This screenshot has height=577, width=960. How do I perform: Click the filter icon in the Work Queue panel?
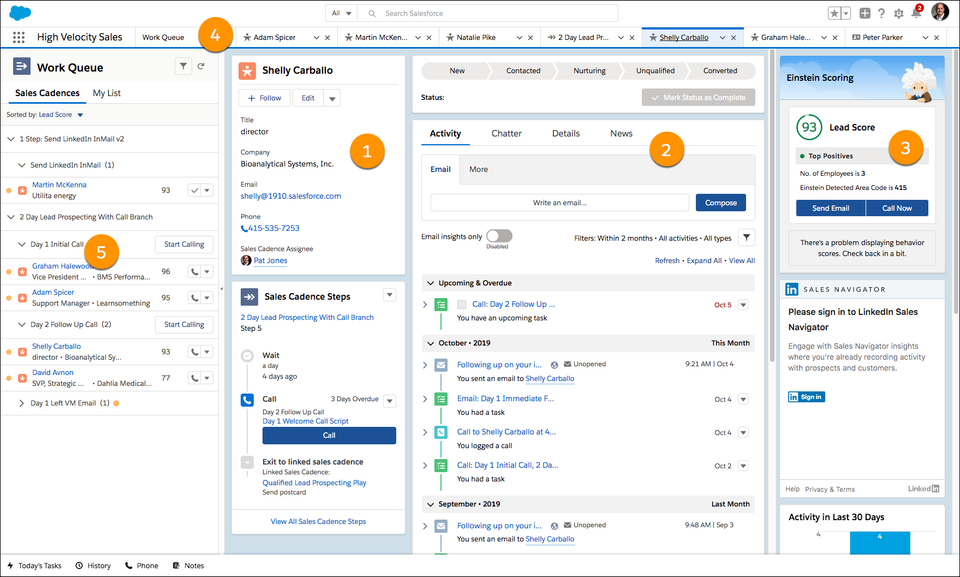tap(182, 63)
